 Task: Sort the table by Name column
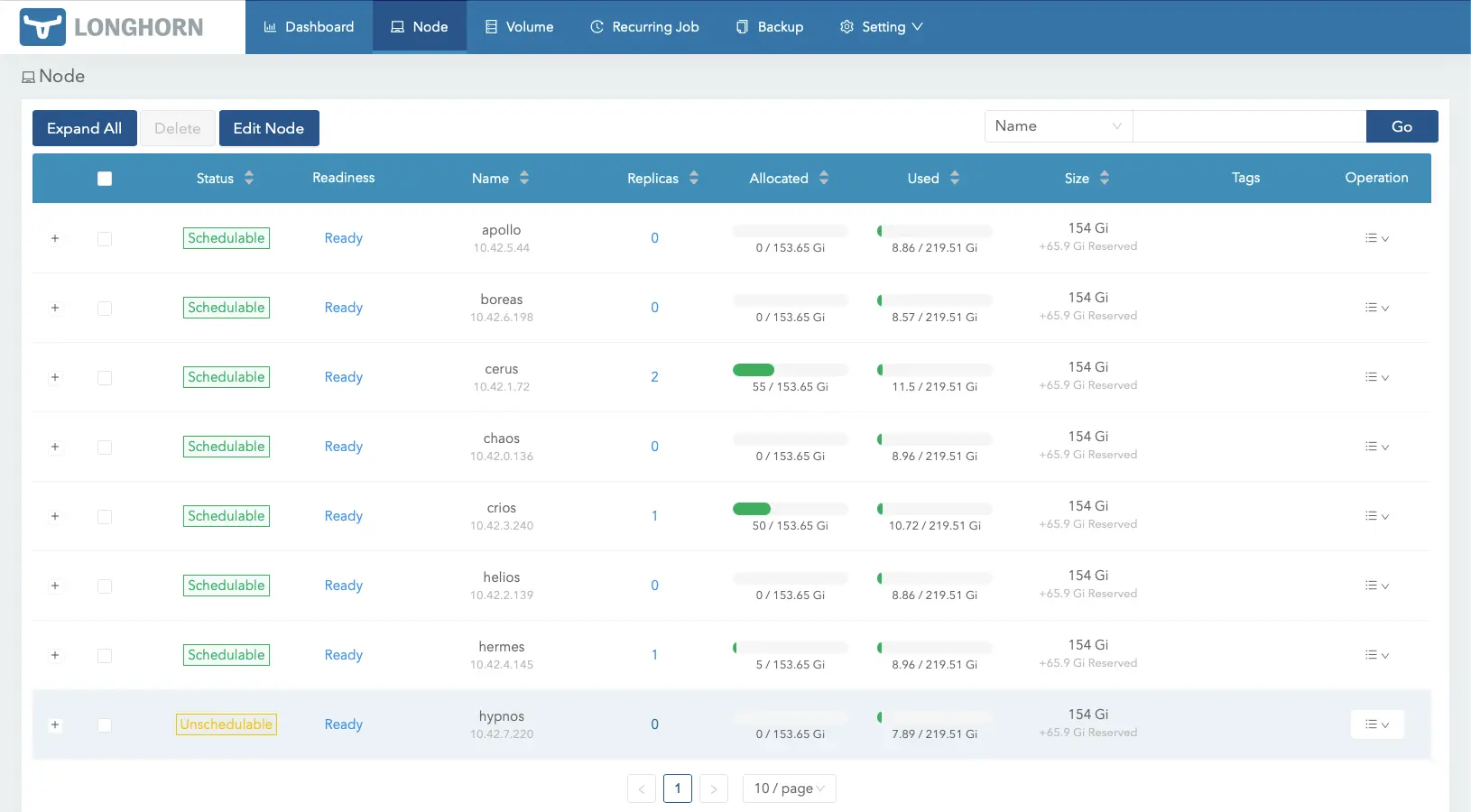524,179
